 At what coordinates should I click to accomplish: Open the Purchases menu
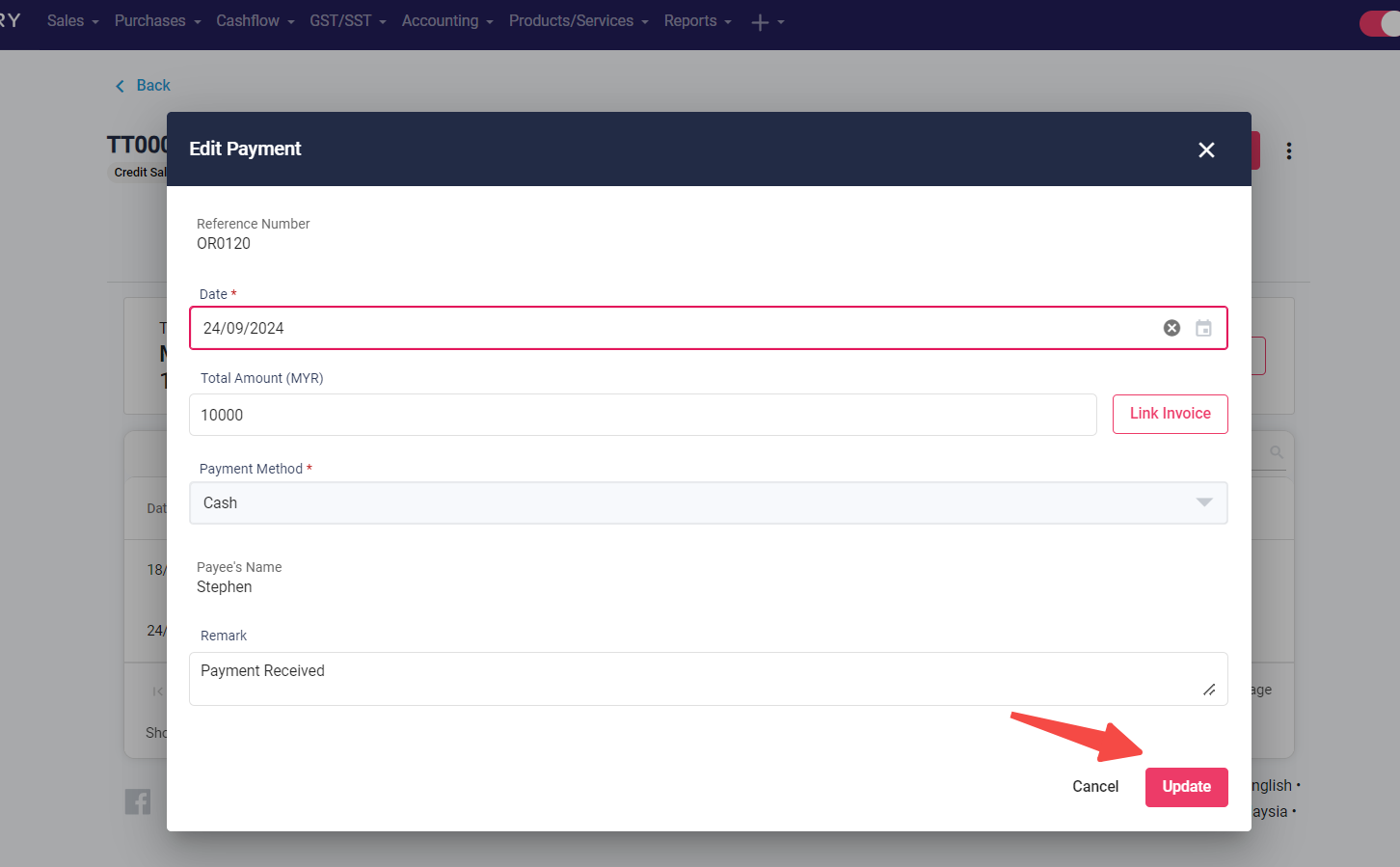[157, 20]
